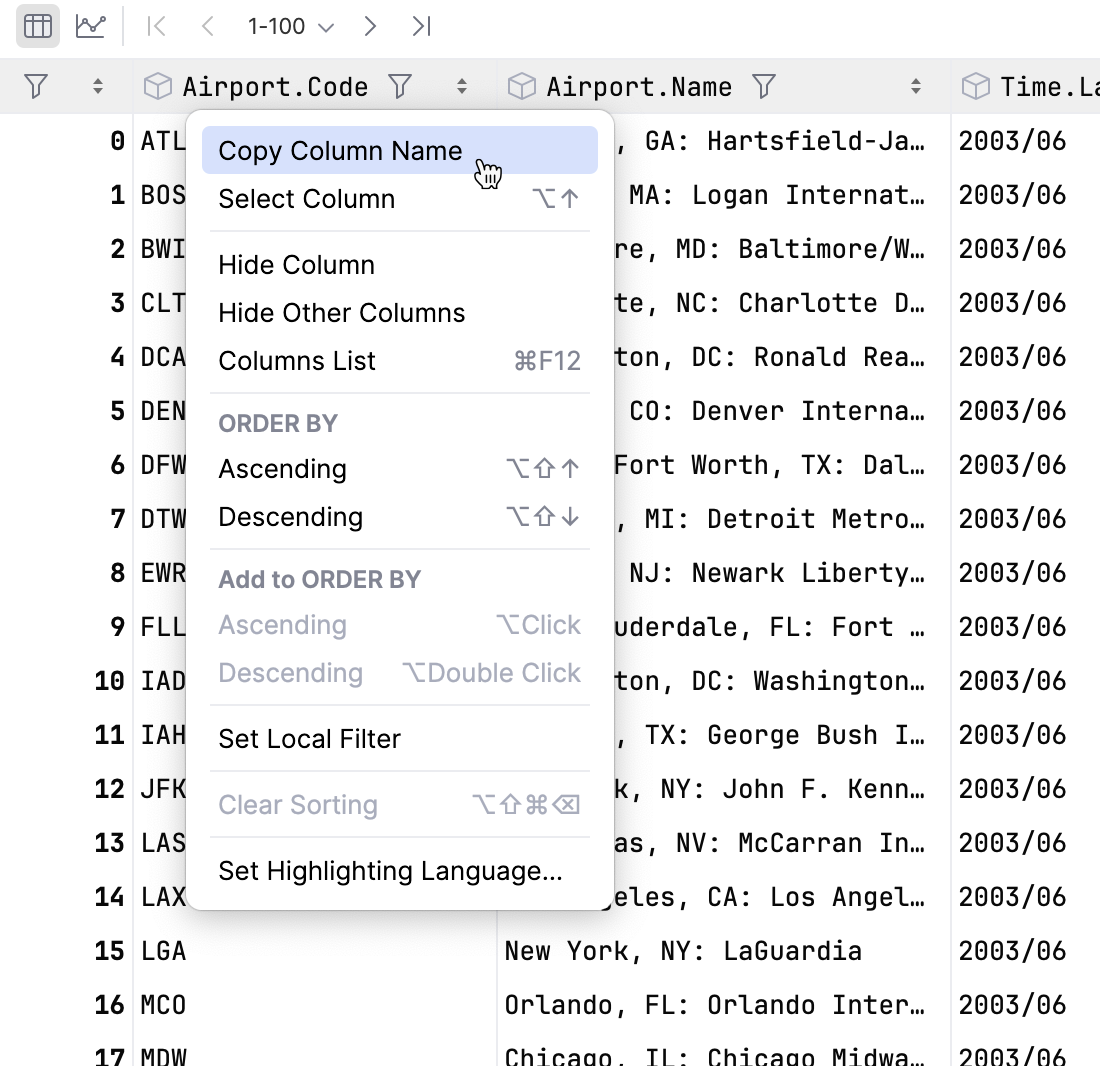Select Hide Other Columns entry
The image size is (1100, 1066).
[400, 312]
